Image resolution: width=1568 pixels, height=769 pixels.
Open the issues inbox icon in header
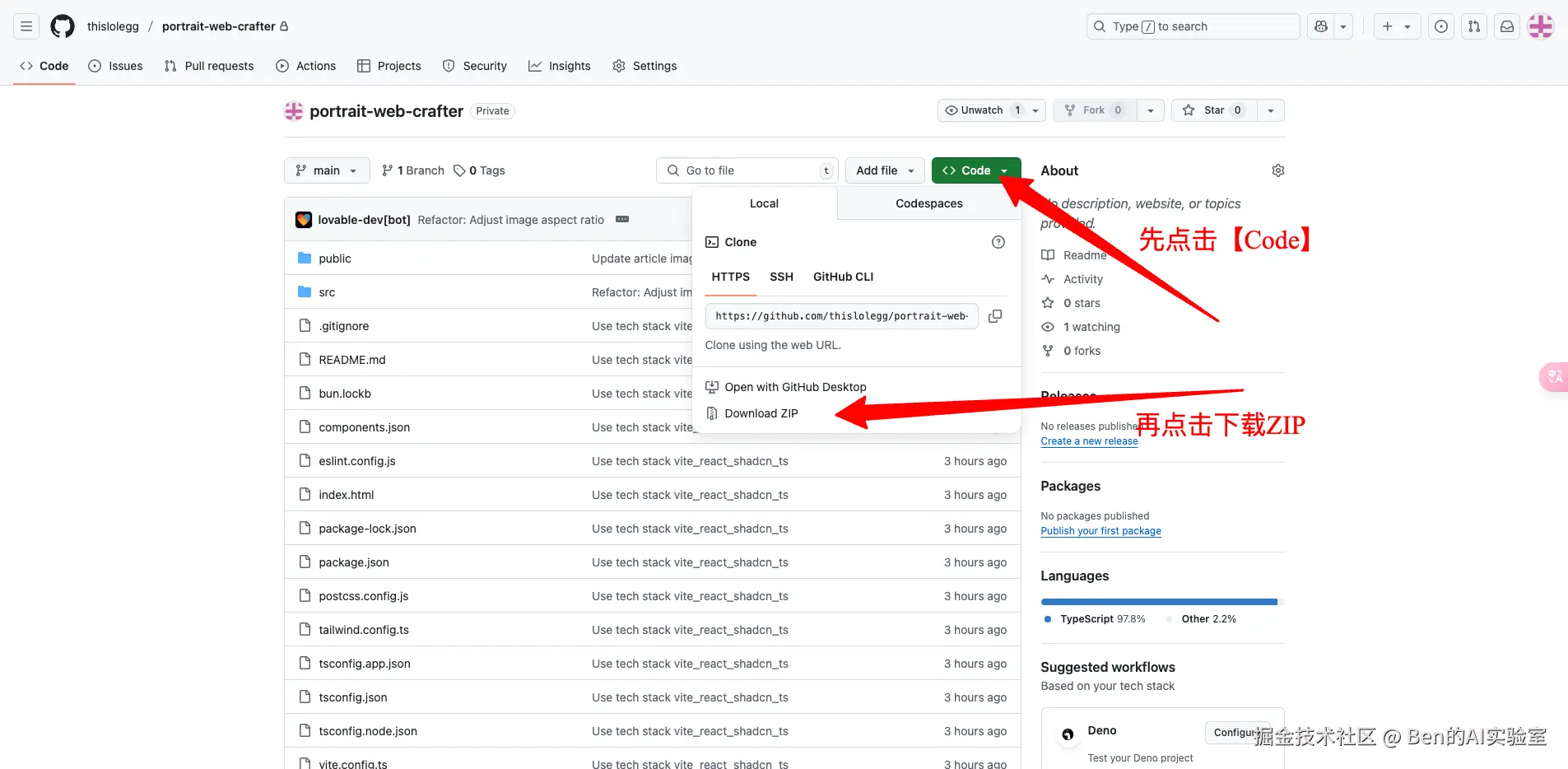[1441, 26]
